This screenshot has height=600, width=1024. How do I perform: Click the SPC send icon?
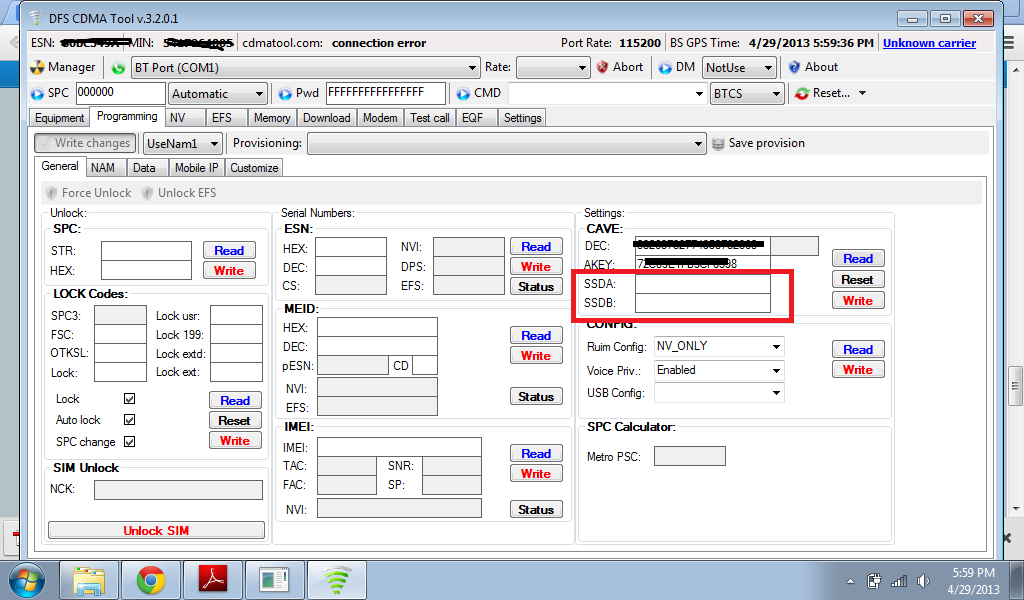[x=38, y=93]
